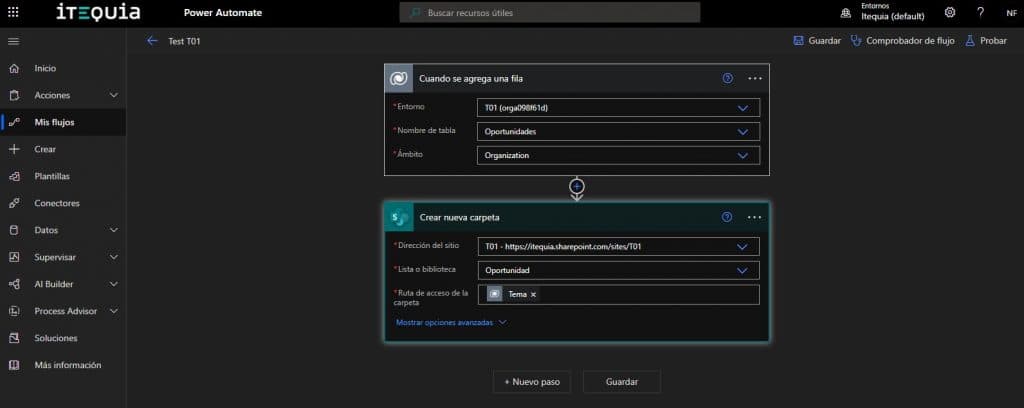Click the Mis flujos icon
1024x408 pixels.
pyautogui.click(x=14, y=122)
